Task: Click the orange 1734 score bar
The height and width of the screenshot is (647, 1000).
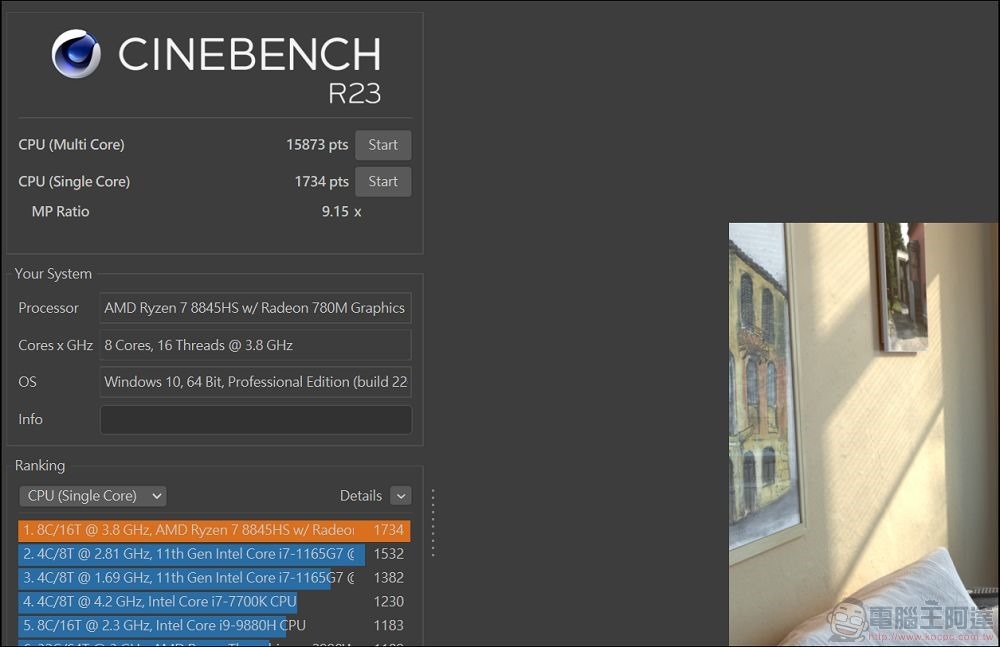Action: (388, 530)
